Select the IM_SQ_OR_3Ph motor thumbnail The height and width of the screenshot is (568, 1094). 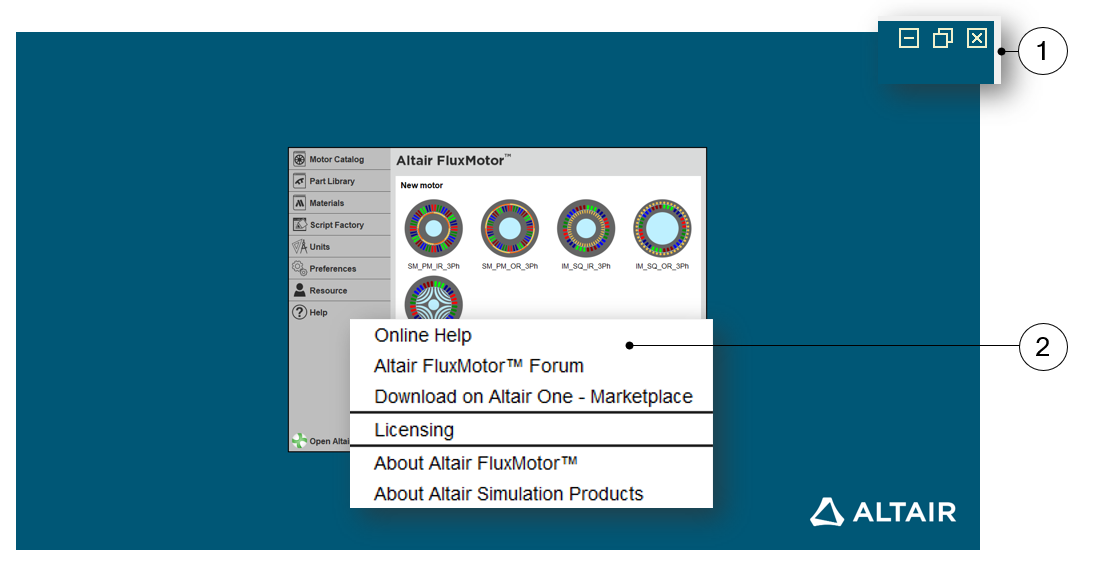tap(661, 229)
